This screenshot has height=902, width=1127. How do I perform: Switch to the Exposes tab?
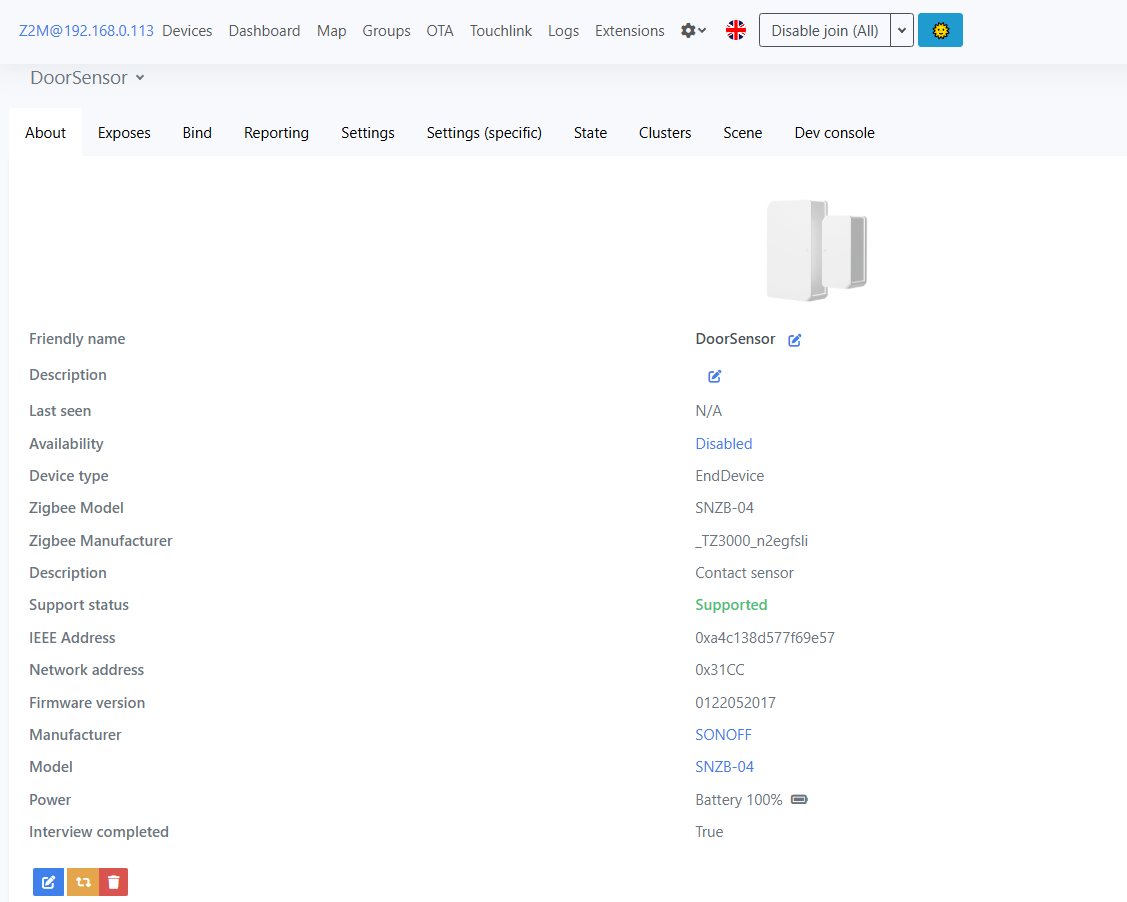click(124, 133)
